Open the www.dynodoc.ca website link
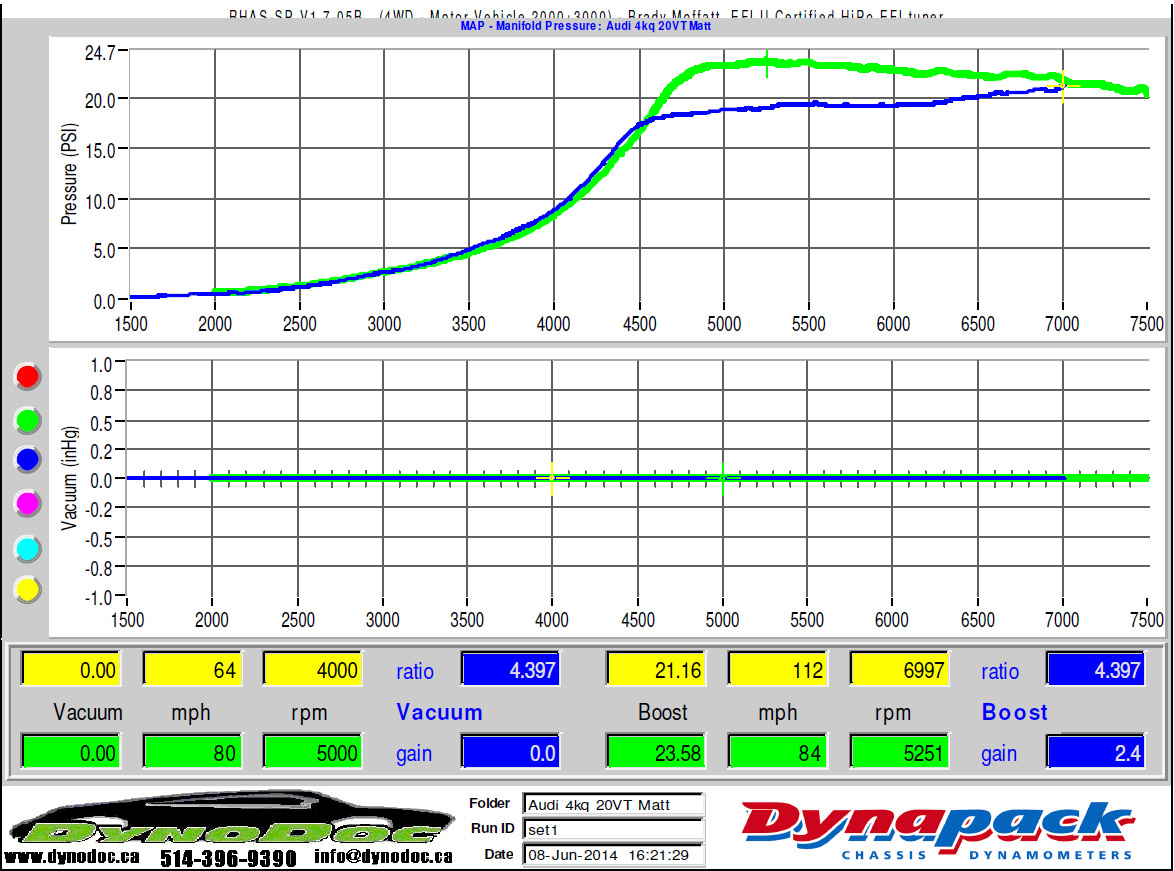This screenshot has width=1174, height=871. [72, 857]
